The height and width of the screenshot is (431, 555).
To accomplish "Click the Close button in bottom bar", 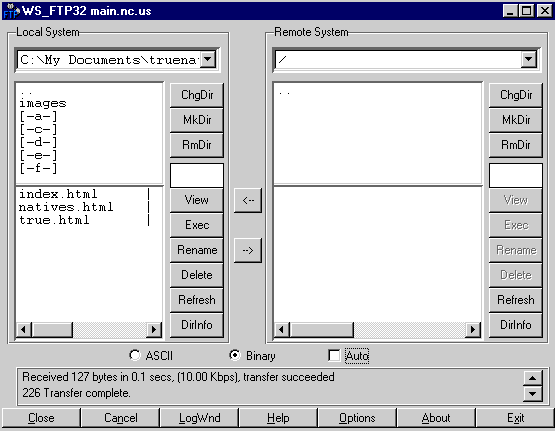I will [41, 418].
